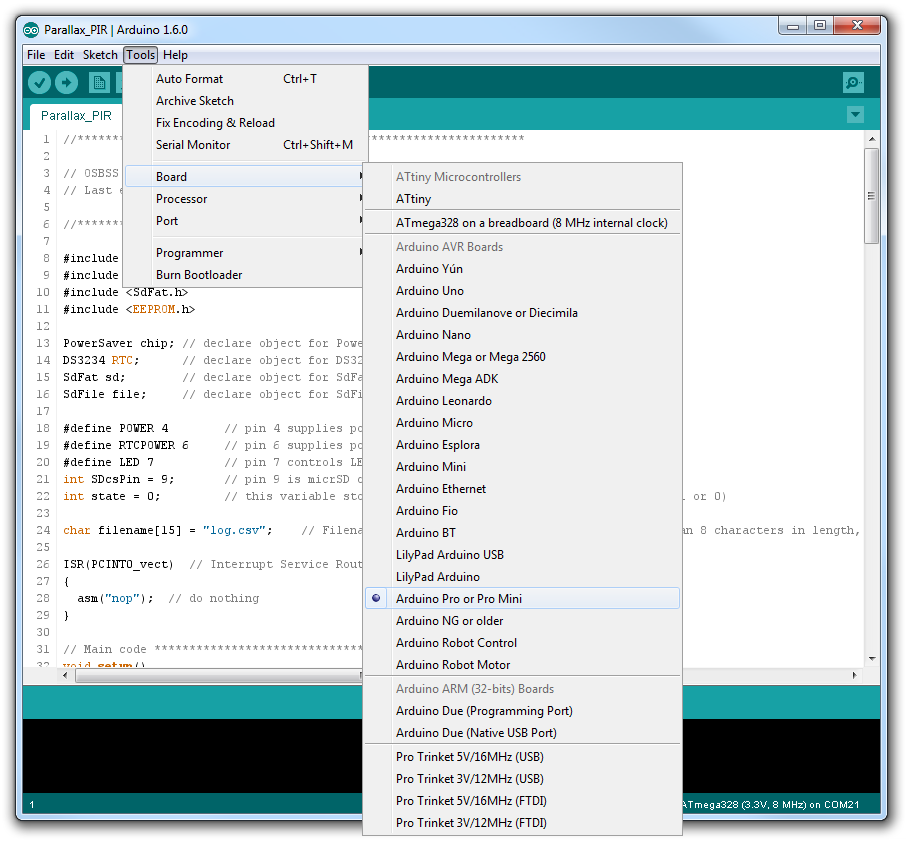Open Serial Monitor magnifier icon in toolbar
910x844 pixels.
click(853, 82)
